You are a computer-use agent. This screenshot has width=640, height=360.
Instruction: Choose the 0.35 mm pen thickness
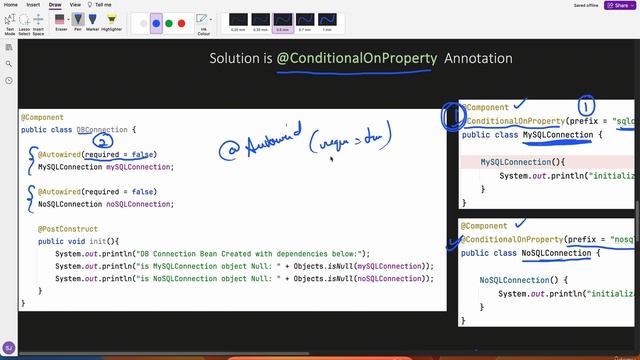click(x=260, y=22)
